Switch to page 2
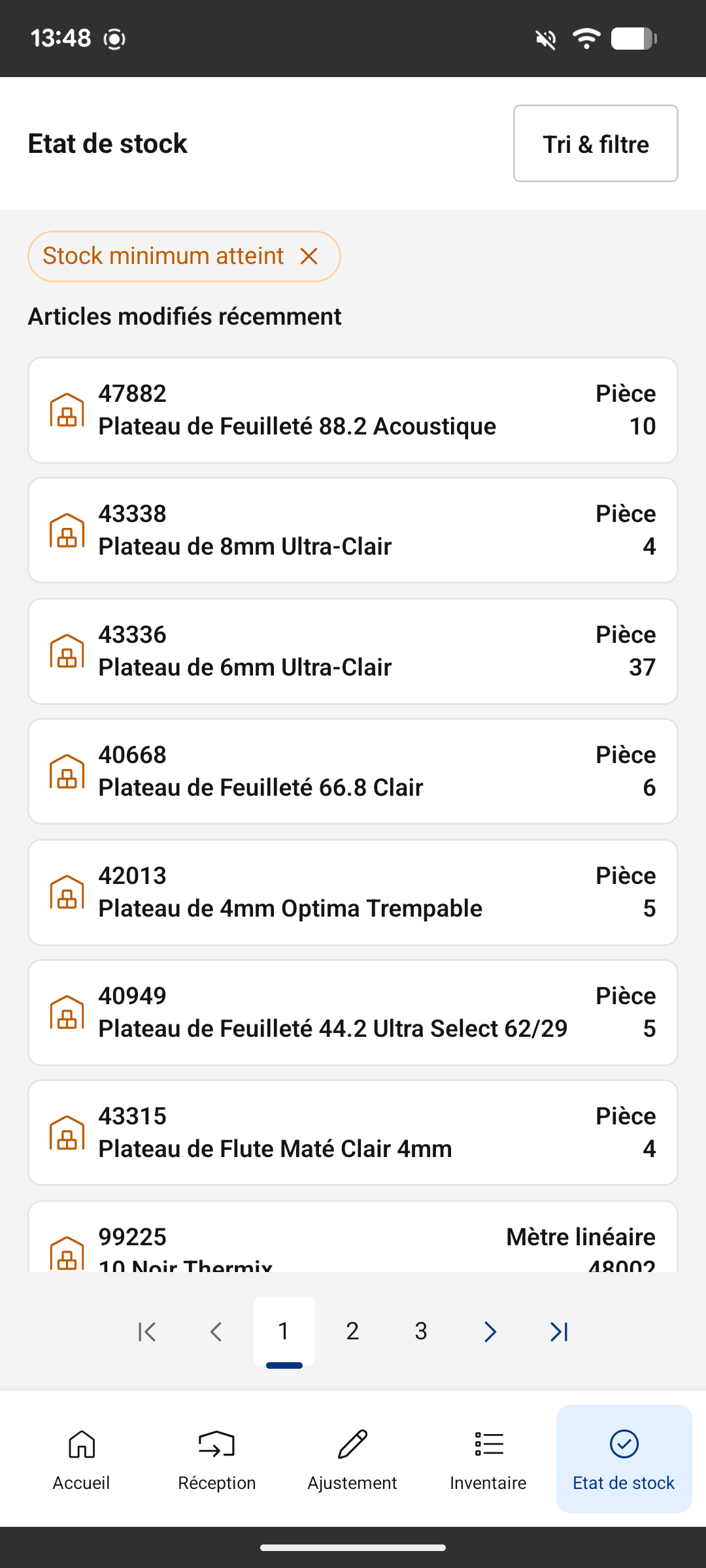Screen dimensions: 706x1568 (x=352, y=1331)
